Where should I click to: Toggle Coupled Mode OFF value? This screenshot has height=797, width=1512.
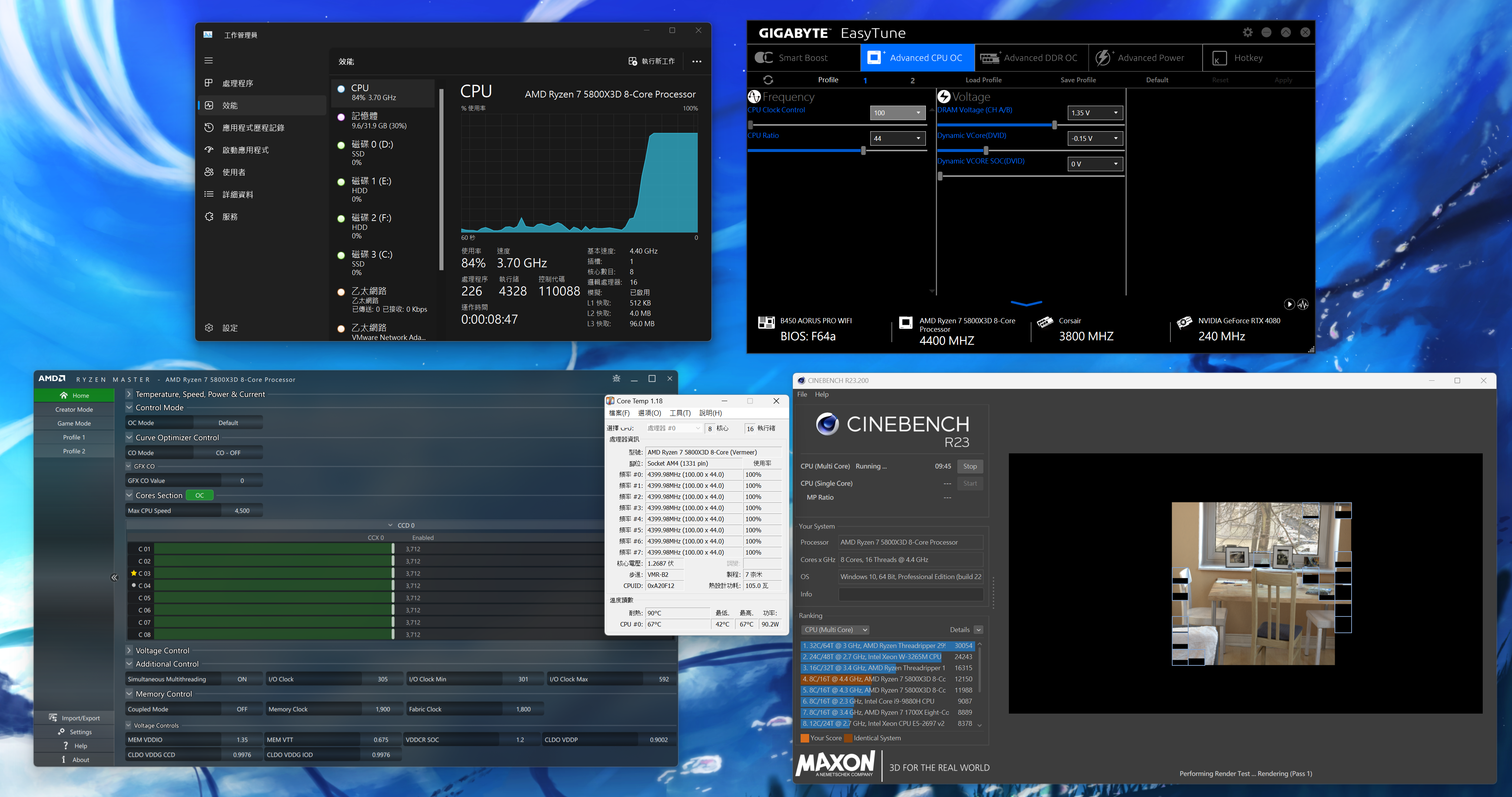click(242, 709)
